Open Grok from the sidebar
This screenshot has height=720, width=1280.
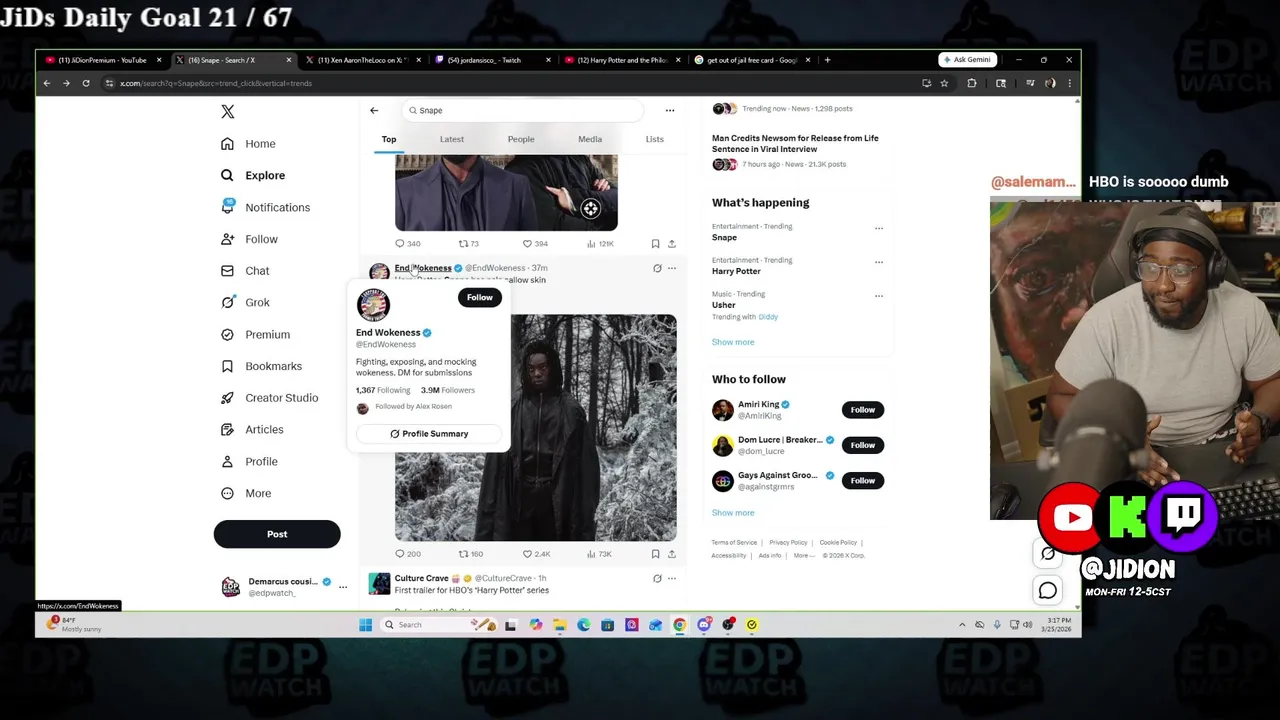245,302
